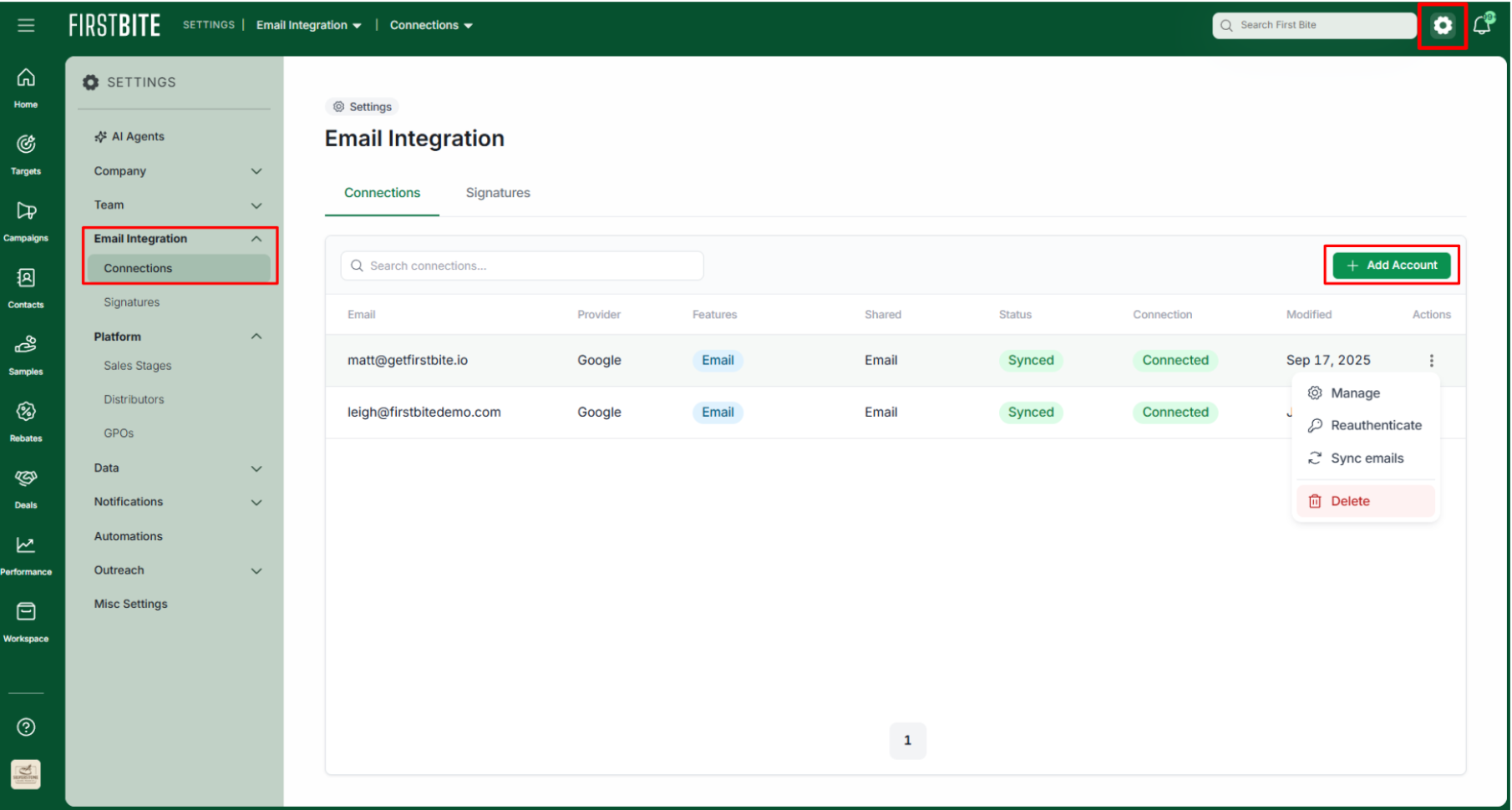Click the Settings breadcrumb chip
This screenshot has height=810, width=1512.
(362, 107)
